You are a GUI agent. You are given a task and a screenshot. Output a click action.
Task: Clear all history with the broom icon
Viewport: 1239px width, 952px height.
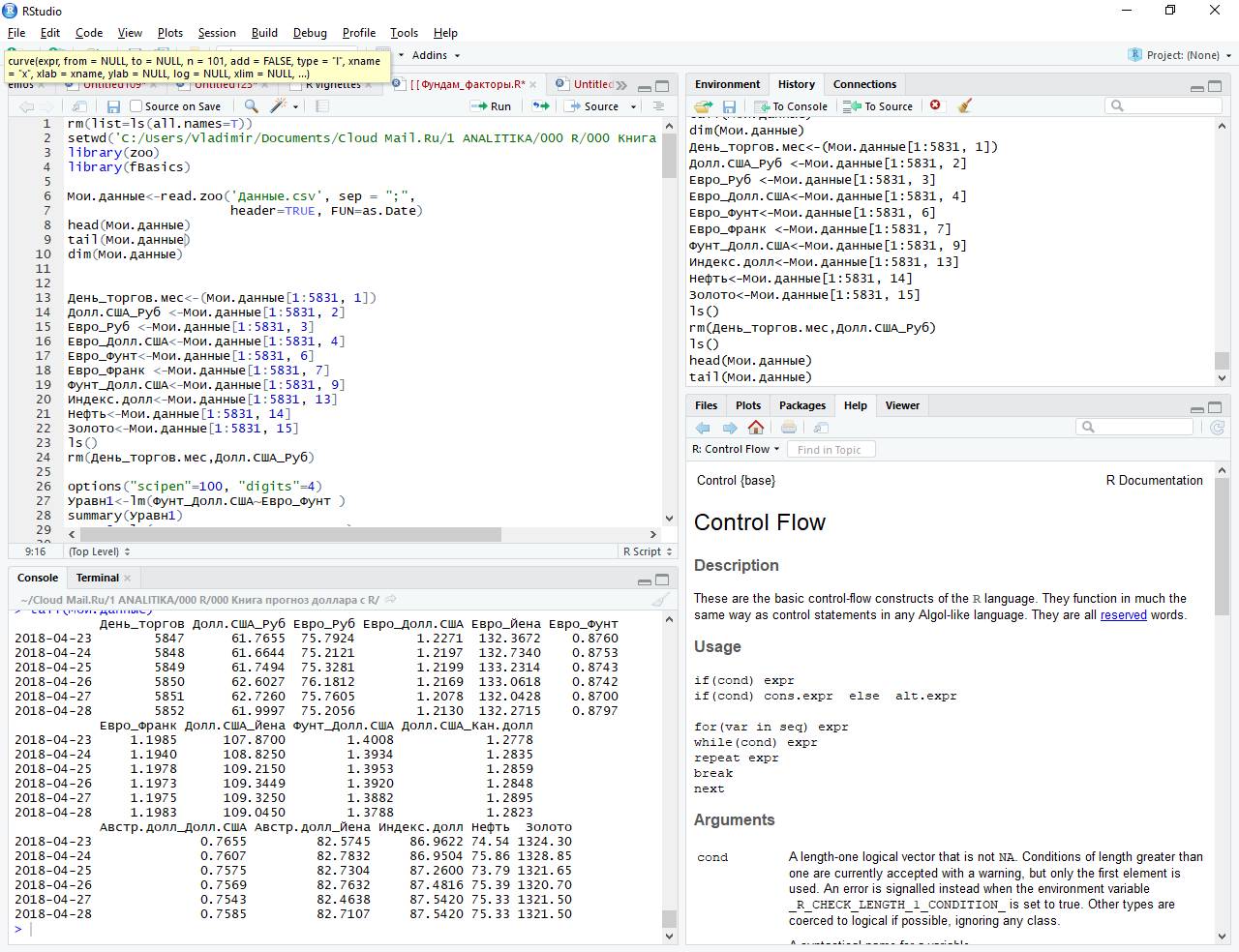(x=964, y=105)
